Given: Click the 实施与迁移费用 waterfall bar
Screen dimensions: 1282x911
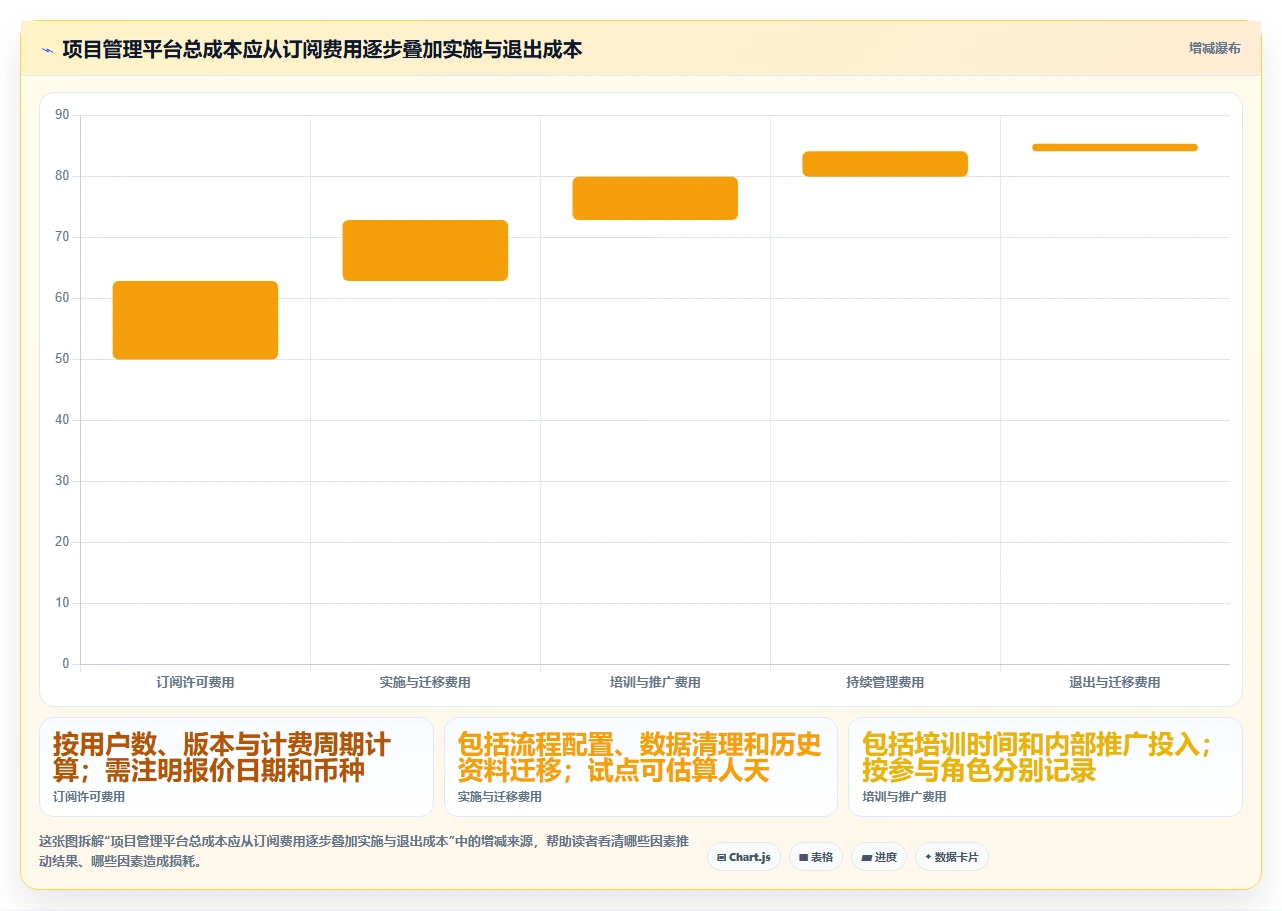Looking at the screenshot, I should pos(425,250).
